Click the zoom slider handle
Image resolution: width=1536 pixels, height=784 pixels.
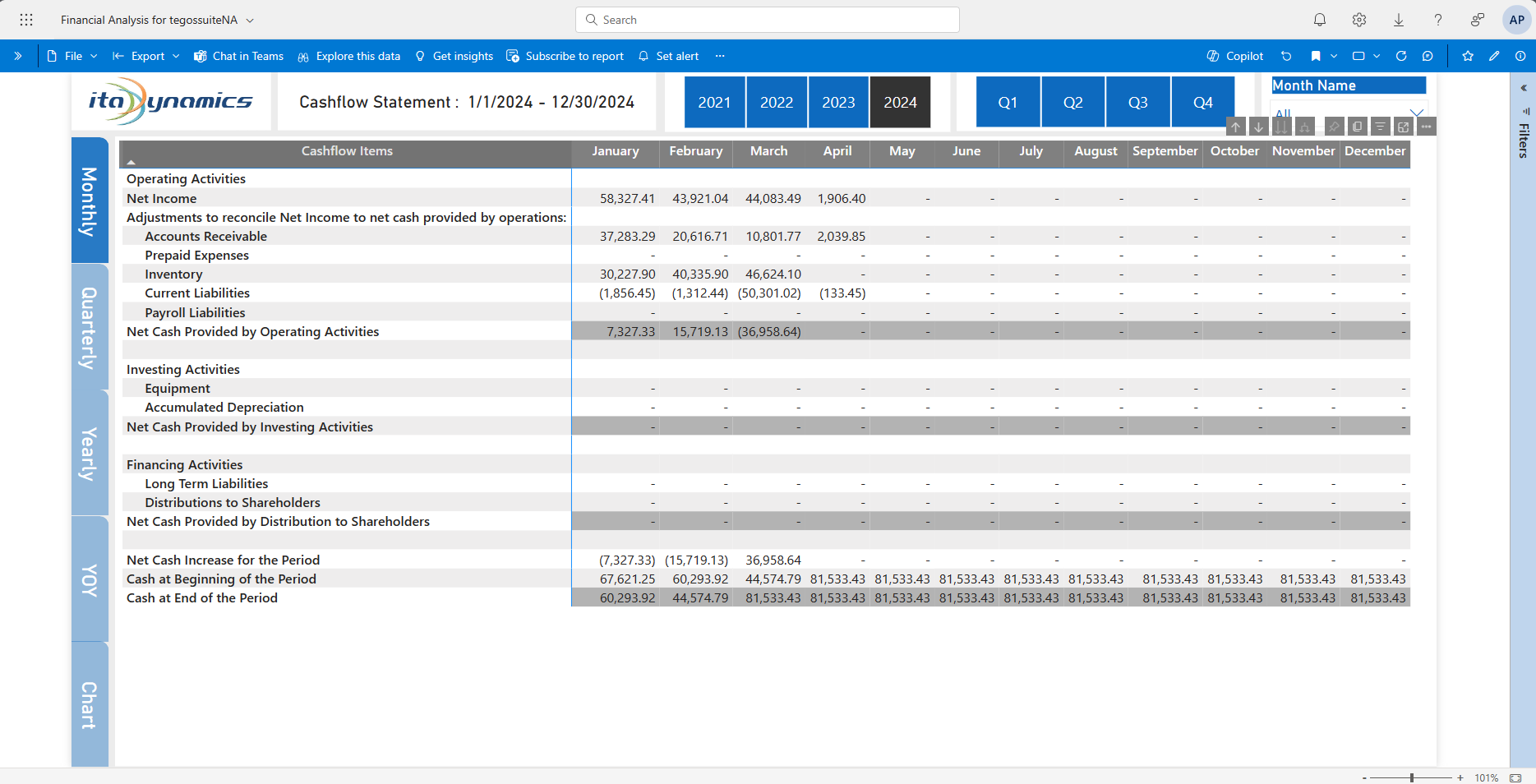1412,777
